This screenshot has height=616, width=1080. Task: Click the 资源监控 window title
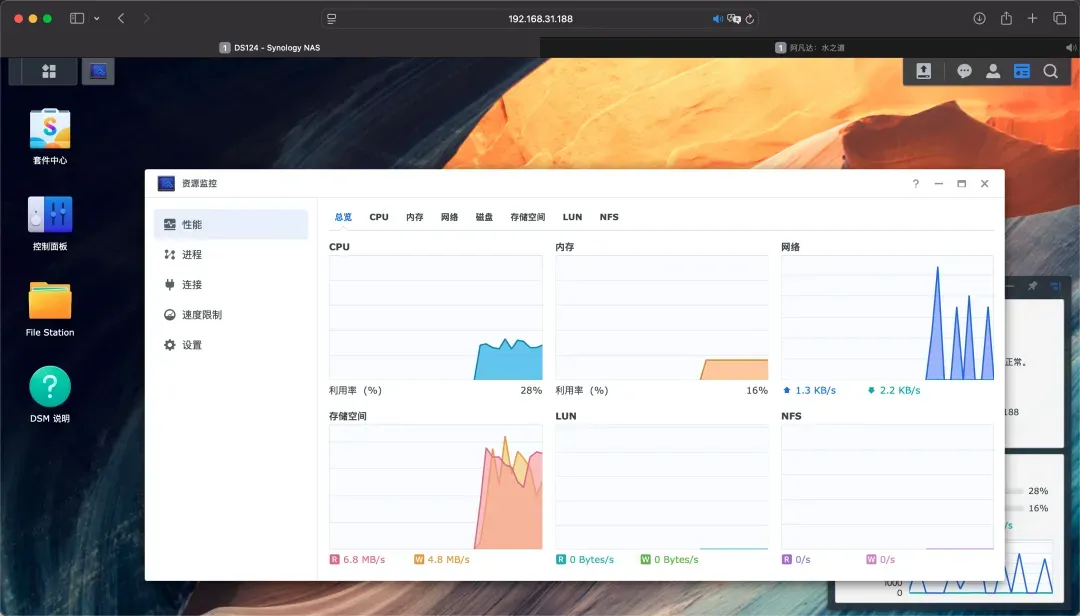point(199,183)
